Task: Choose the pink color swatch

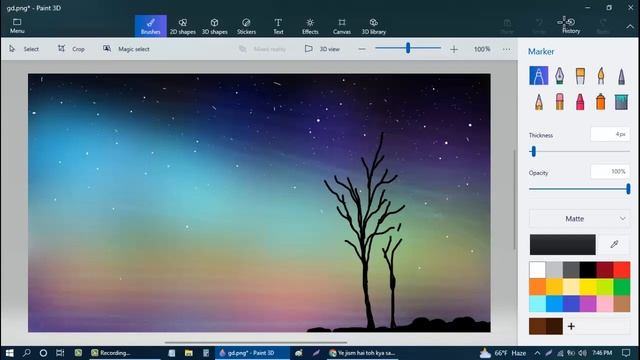Action: (x=604, y=304)
